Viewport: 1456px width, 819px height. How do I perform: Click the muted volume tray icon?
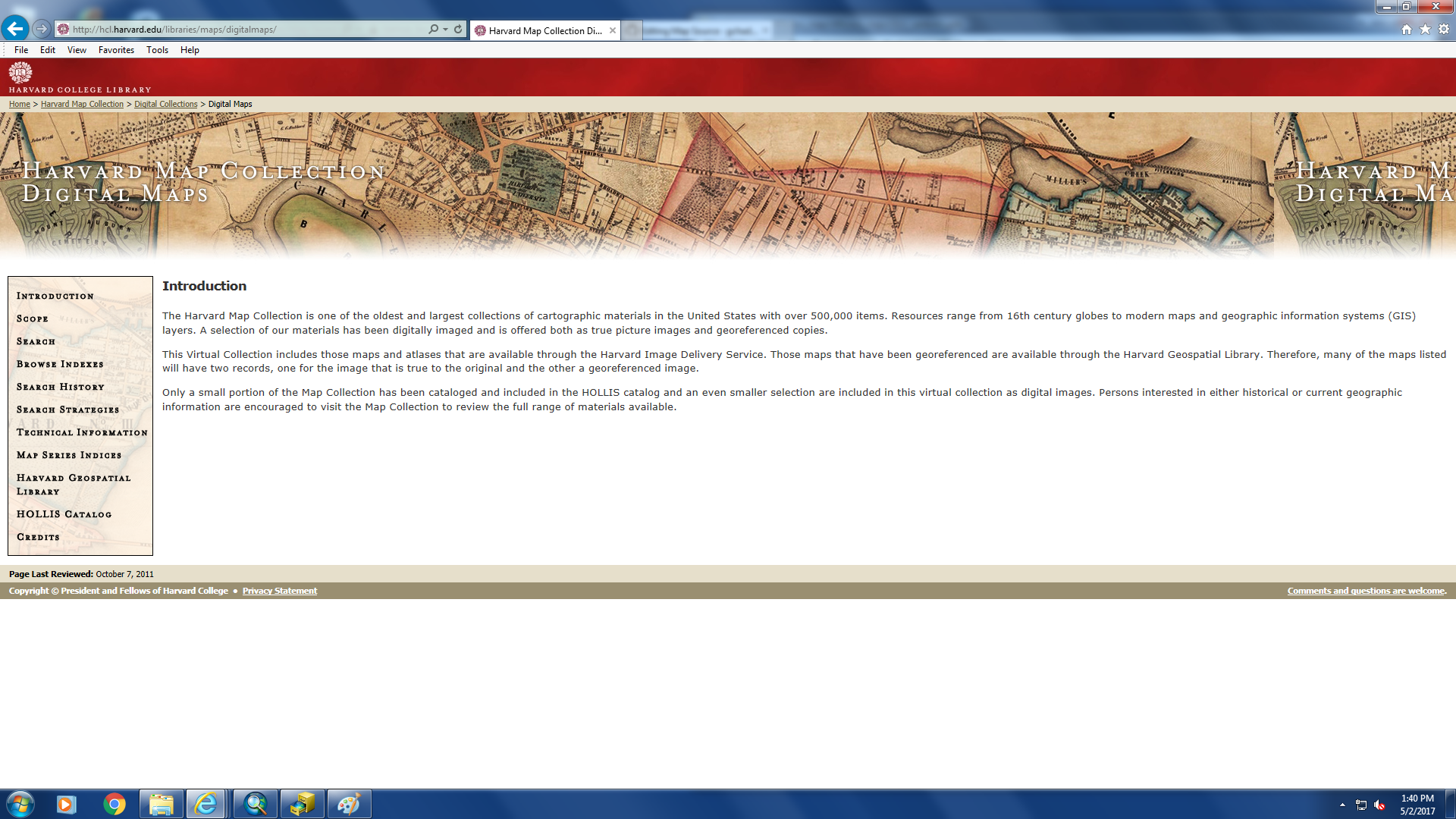(x=1379, y=805)
